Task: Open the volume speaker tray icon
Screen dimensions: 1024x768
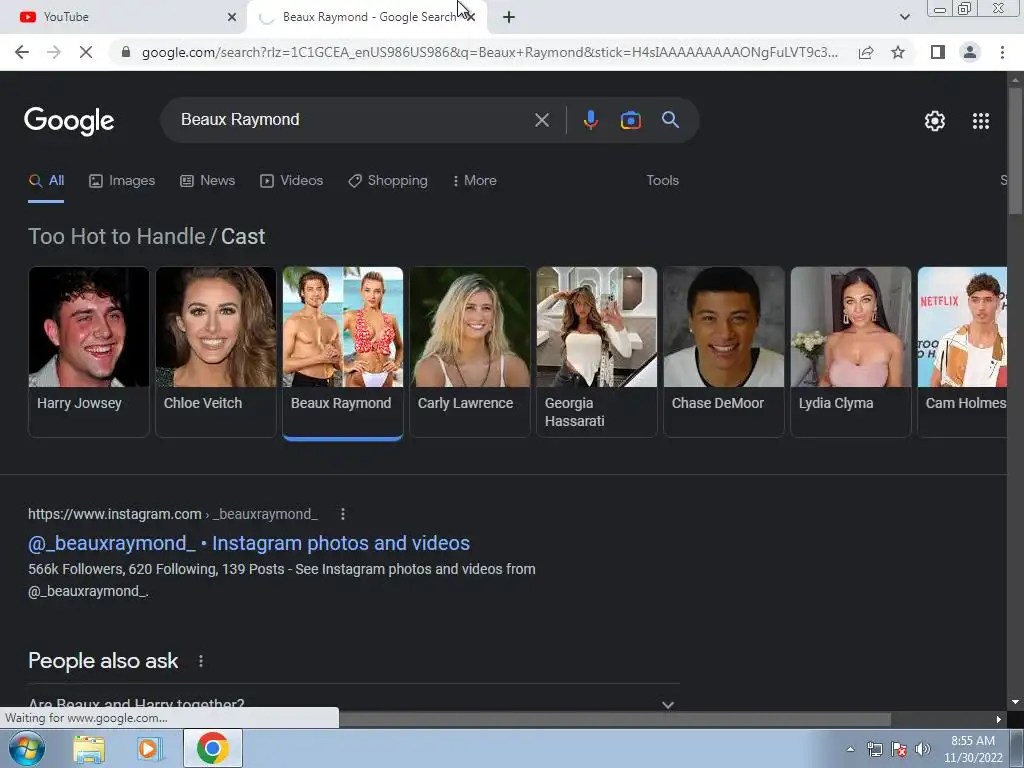Action: pos(922,749)
